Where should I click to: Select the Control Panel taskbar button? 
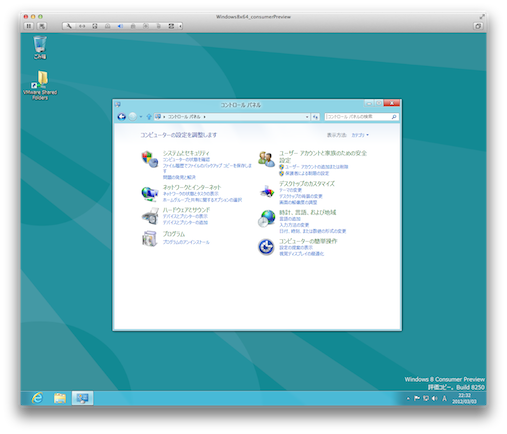click(82, 398)
